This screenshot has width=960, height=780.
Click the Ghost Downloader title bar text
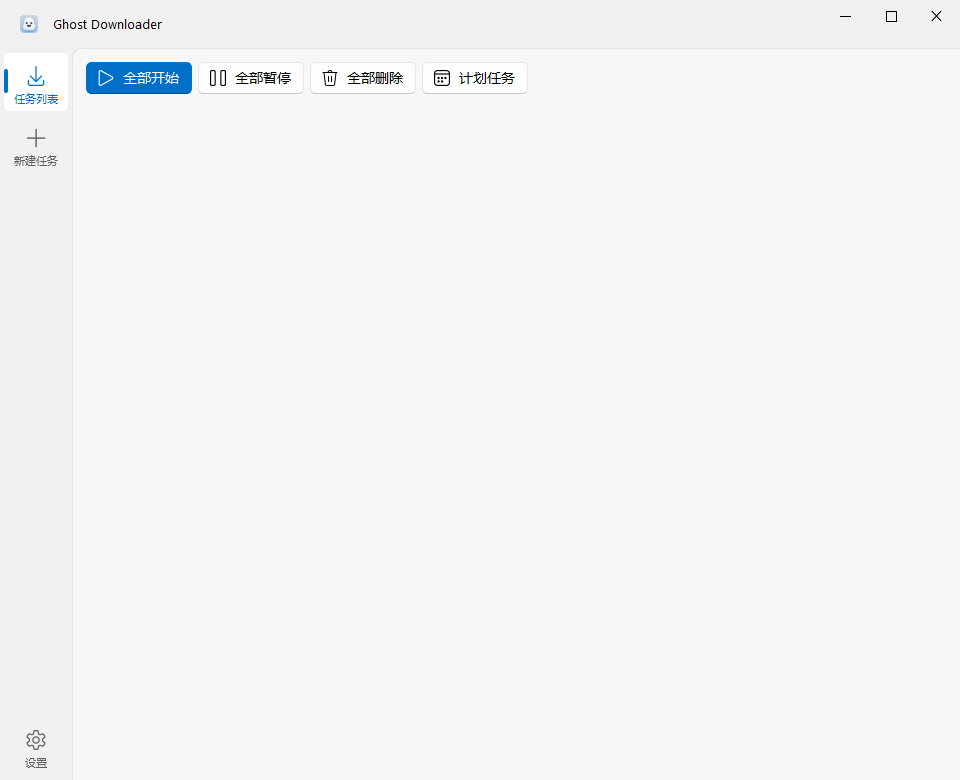(107, 24)
